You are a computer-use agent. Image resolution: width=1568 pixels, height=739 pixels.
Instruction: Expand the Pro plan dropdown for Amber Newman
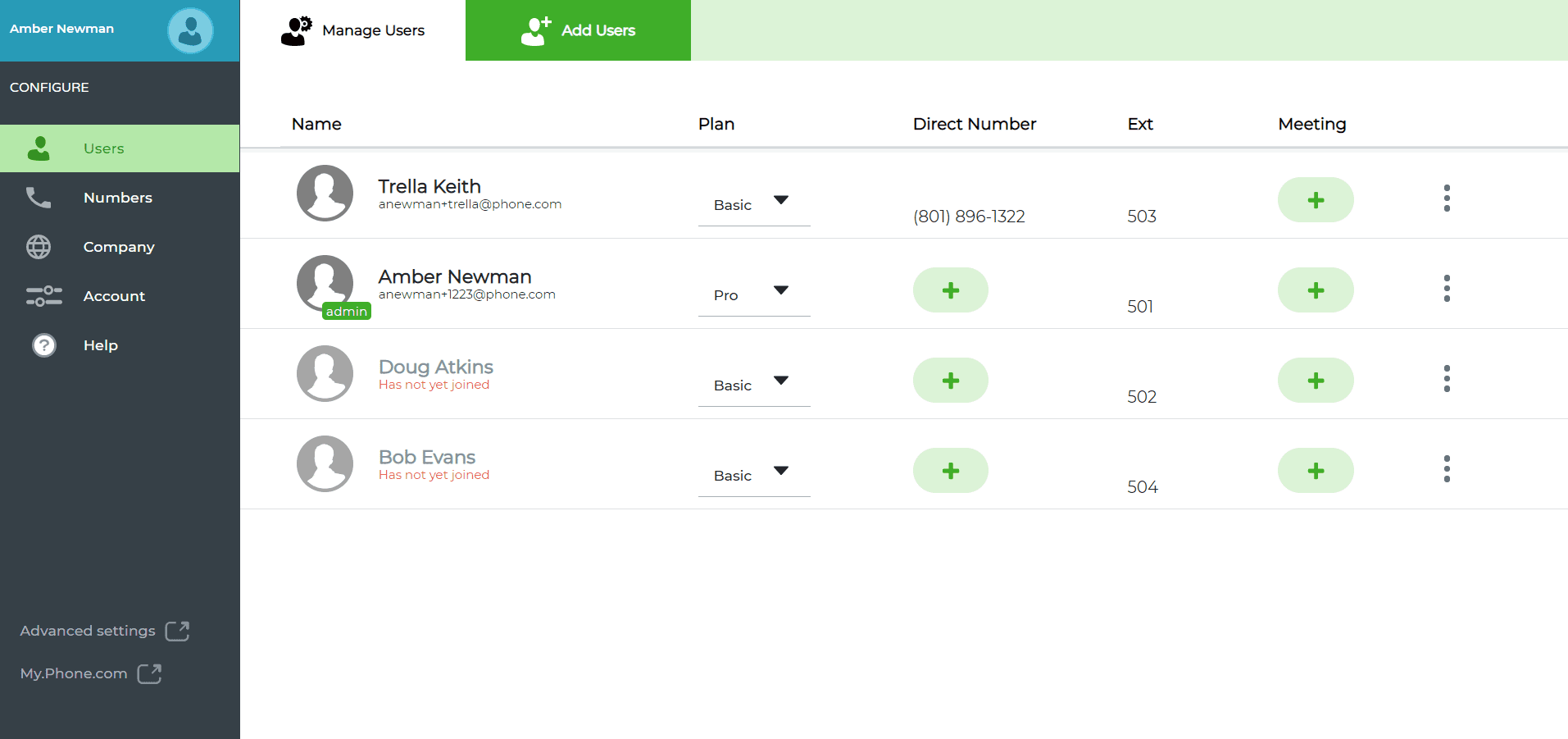(x=754, y=294)
